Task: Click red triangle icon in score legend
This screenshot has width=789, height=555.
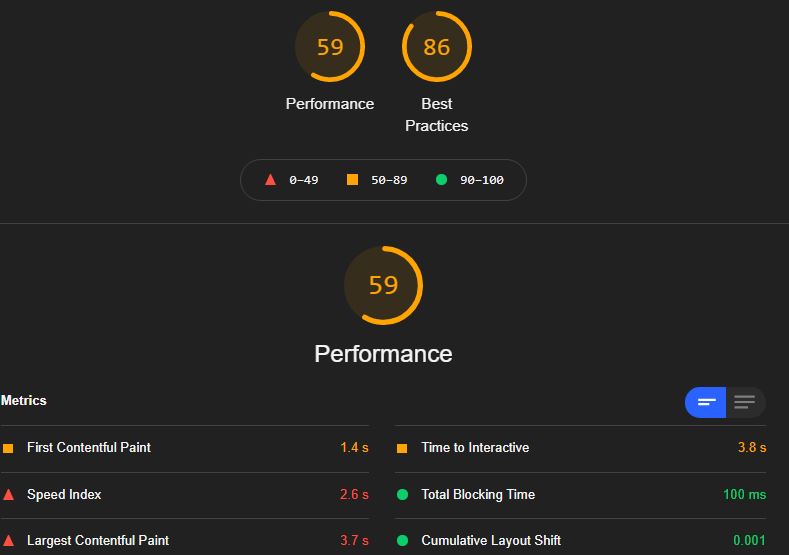Action: 270,180
